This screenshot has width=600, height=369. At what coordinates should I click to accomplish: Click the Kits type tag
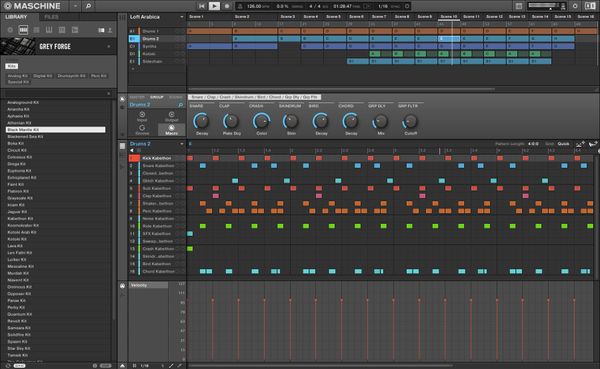pos(11,66)
